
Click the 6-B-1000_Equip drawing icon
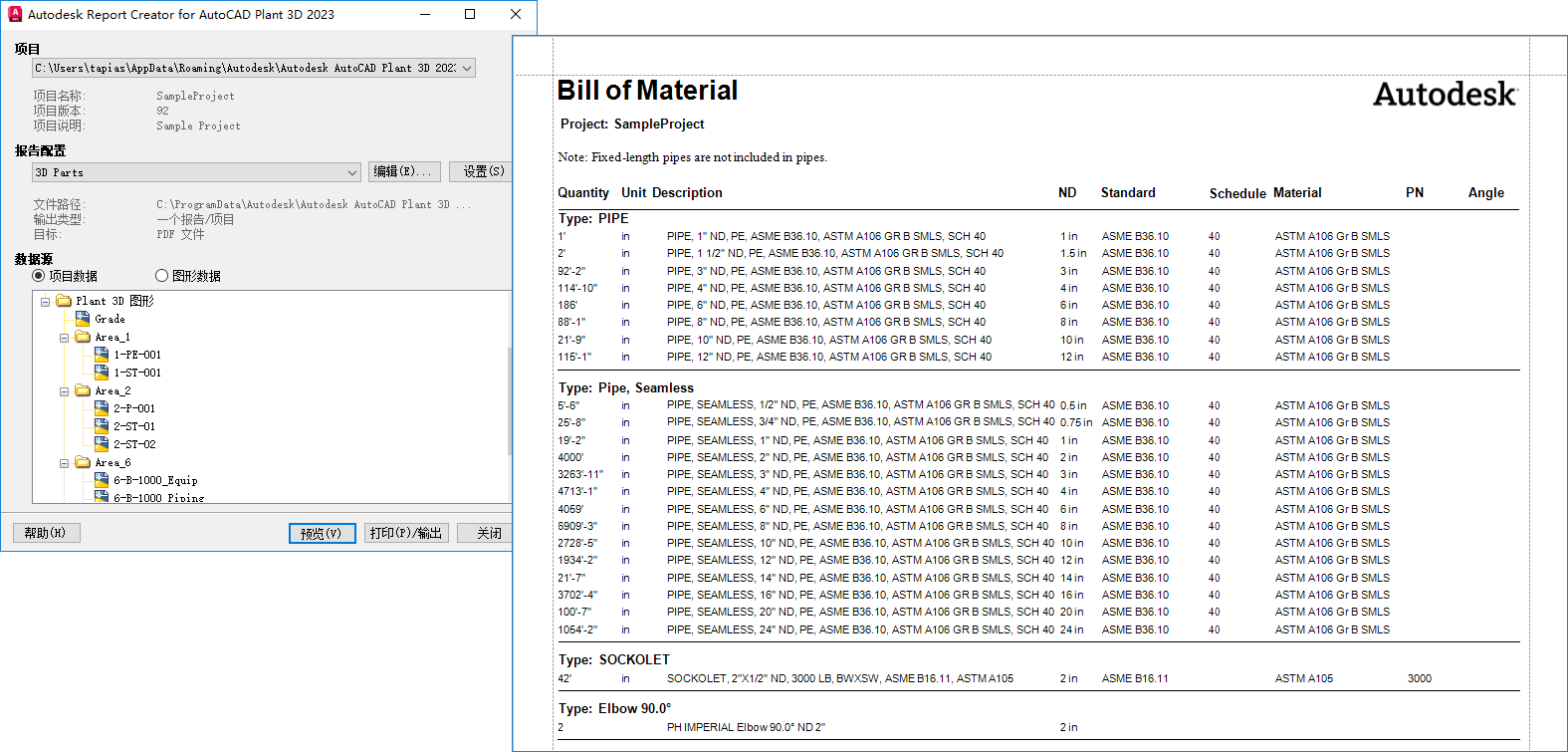102,480
